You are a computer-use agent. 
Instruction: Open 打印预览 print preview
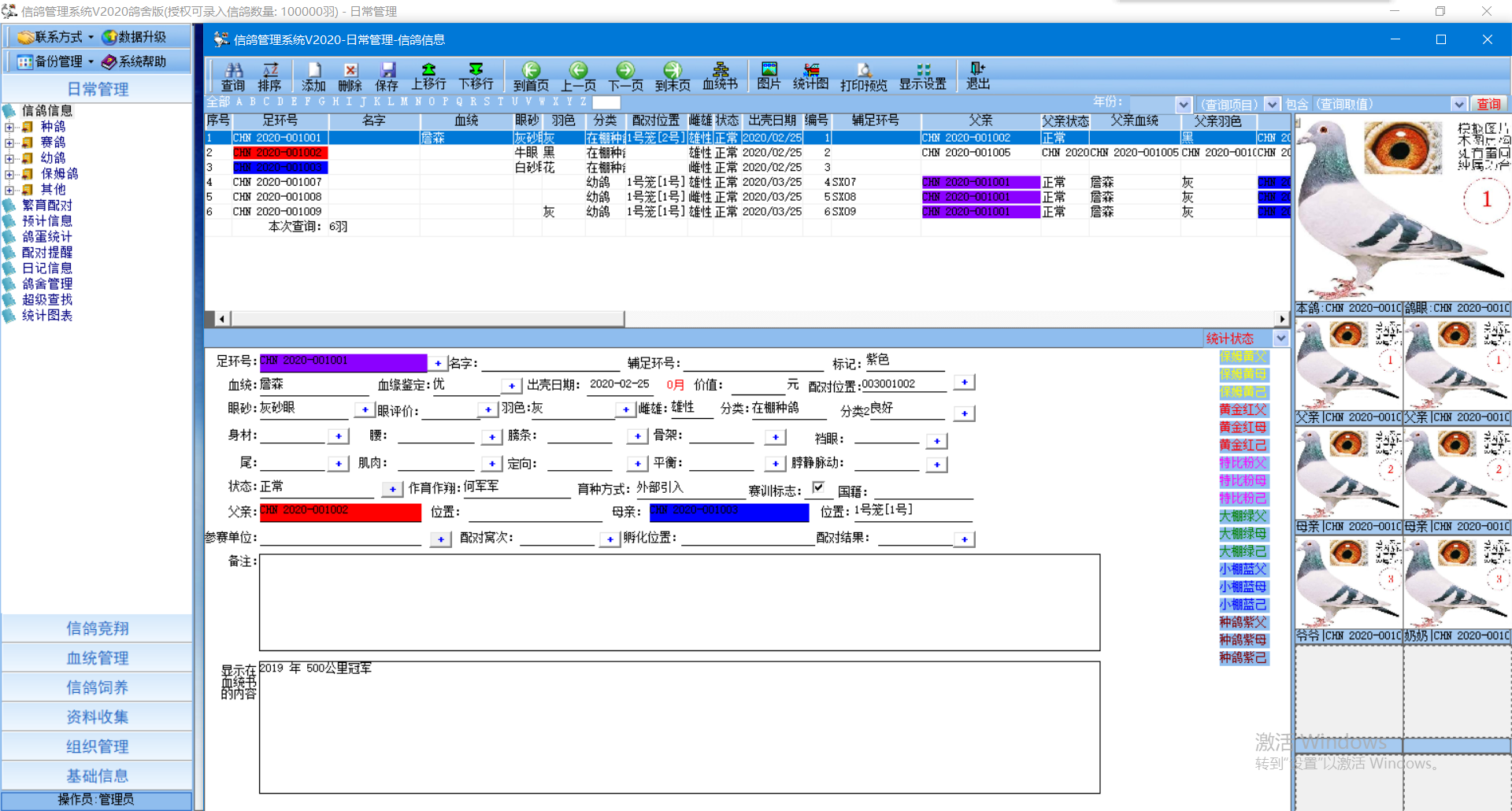pyautogui.click(x=863, y=76)
